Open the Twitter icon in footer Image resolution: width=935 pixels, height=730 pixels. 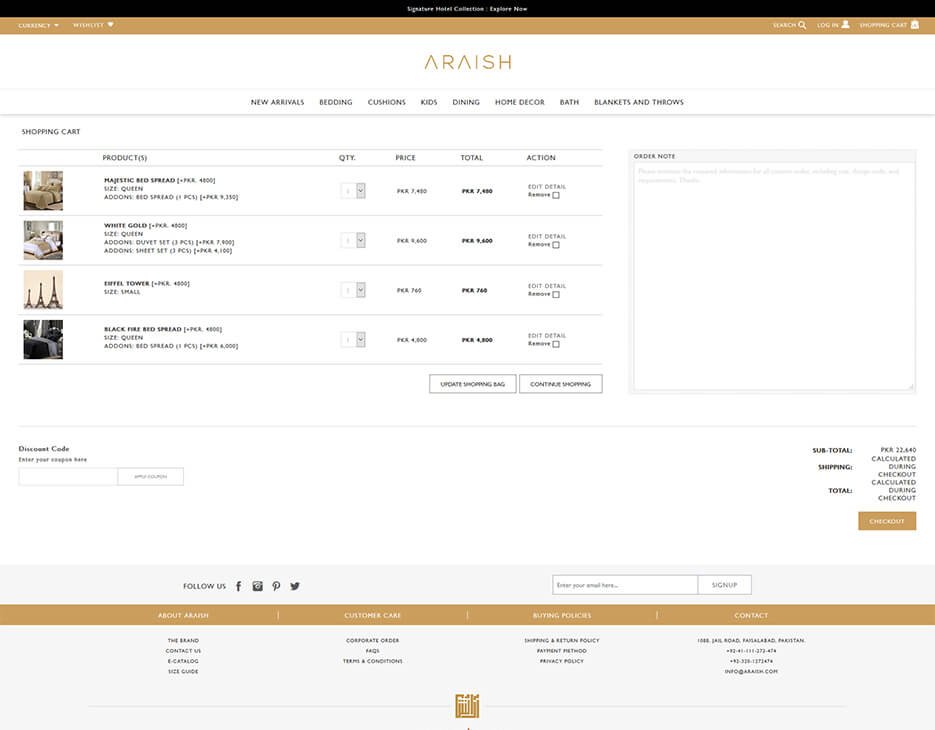click(x=295, y=586)
